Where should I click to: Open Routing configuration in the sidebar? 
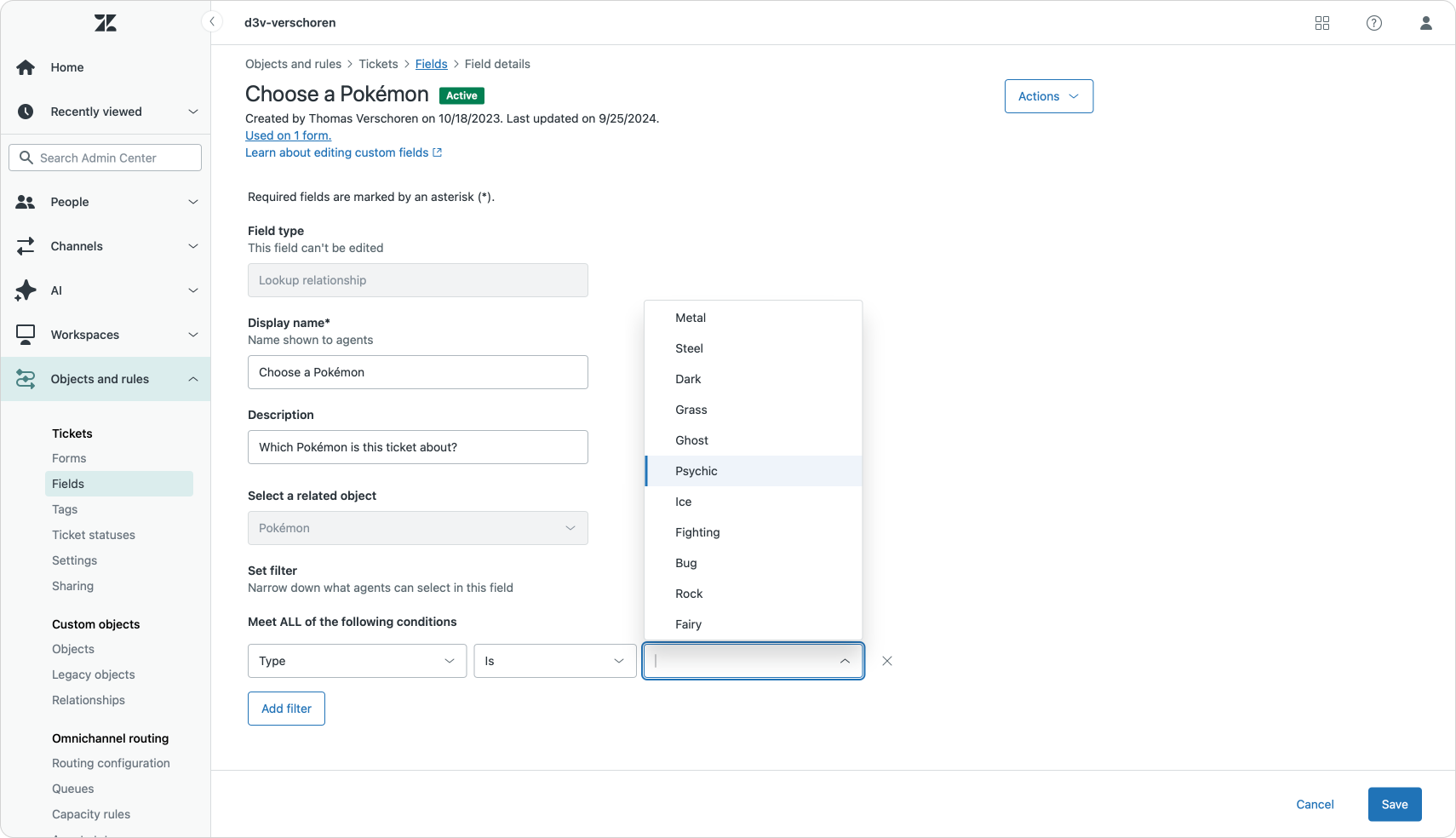point(111,763)
